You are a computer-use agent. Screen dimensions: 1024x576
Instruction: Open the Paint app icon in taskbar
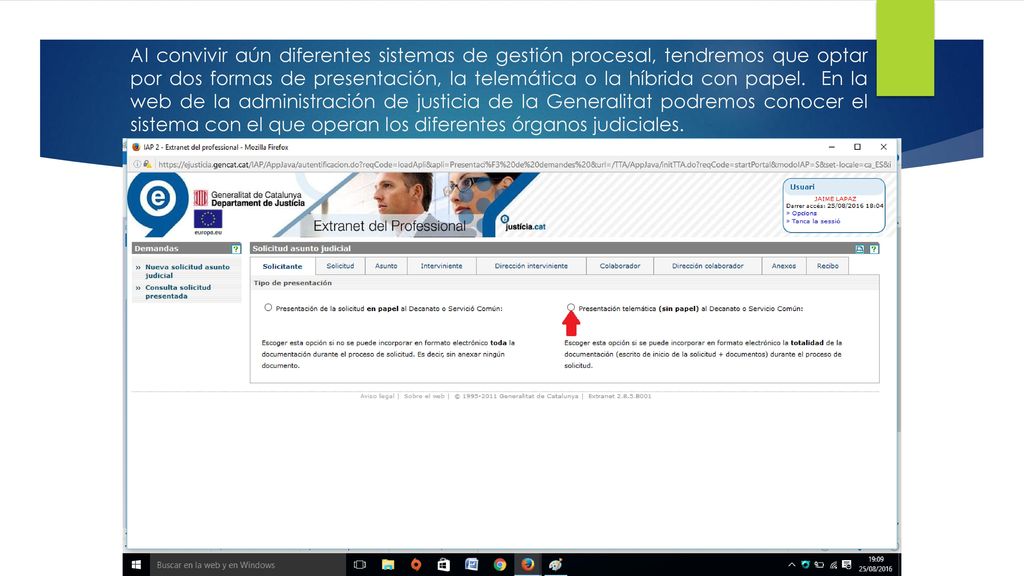point(556,565)
